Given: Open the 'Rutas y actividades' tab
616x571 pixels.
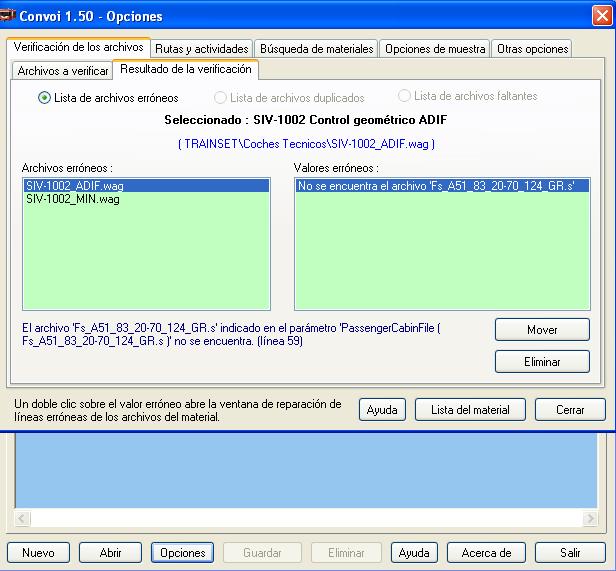Looking at the screenshot, I should tap(202, 48).
